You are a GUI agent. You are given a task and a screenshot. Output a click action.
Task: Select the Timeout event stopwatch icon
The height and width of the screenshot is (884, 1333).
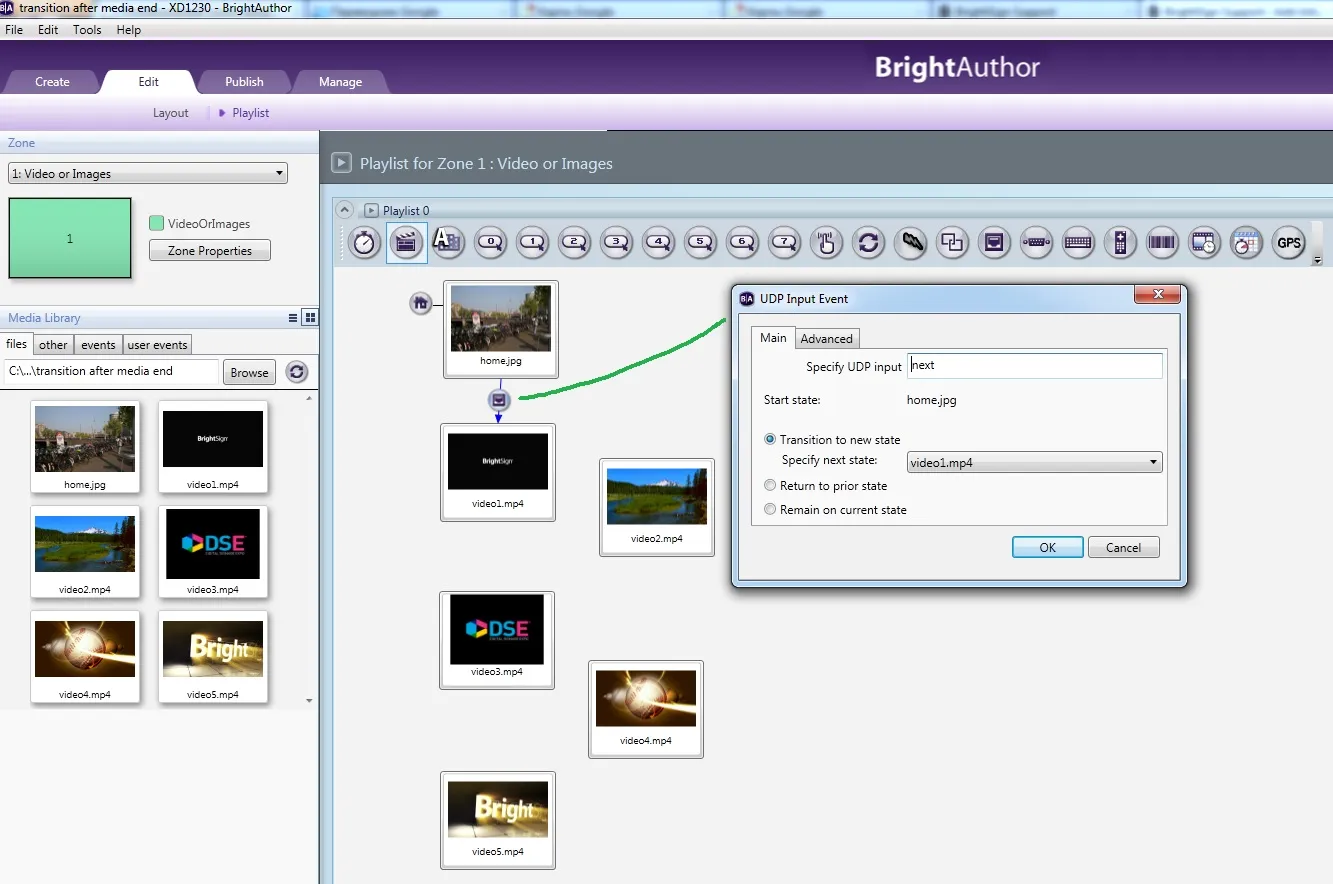coord(365,242)
